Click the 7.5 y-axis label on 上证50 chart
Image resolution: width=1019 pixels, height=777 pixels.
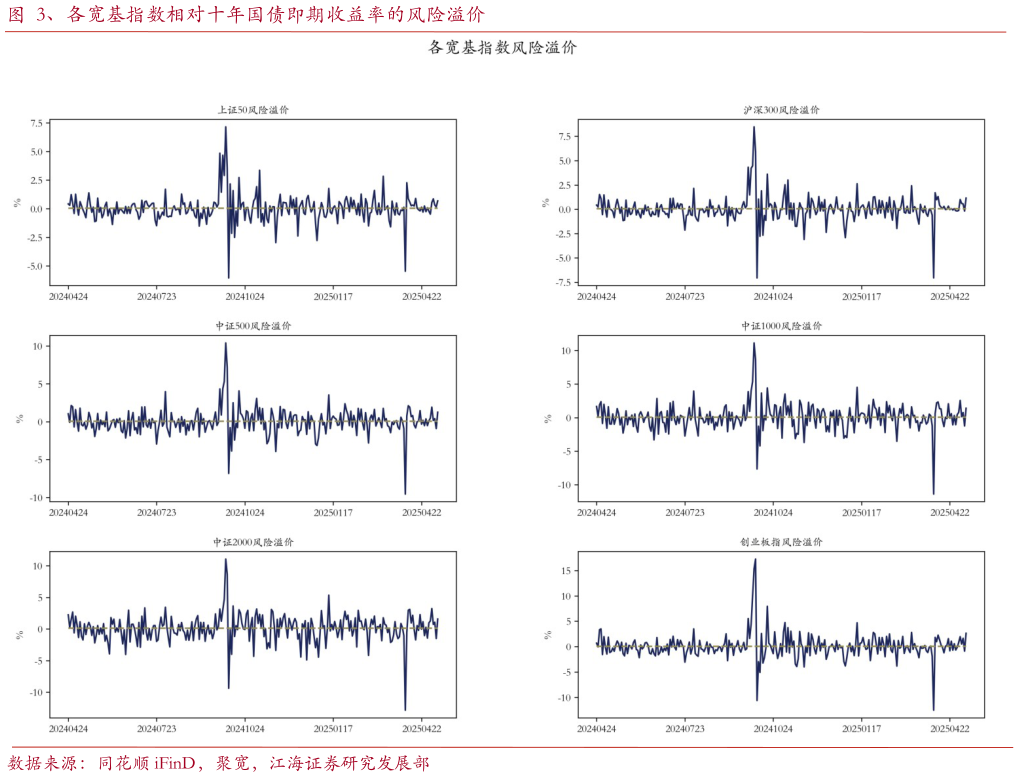point(36,124)
